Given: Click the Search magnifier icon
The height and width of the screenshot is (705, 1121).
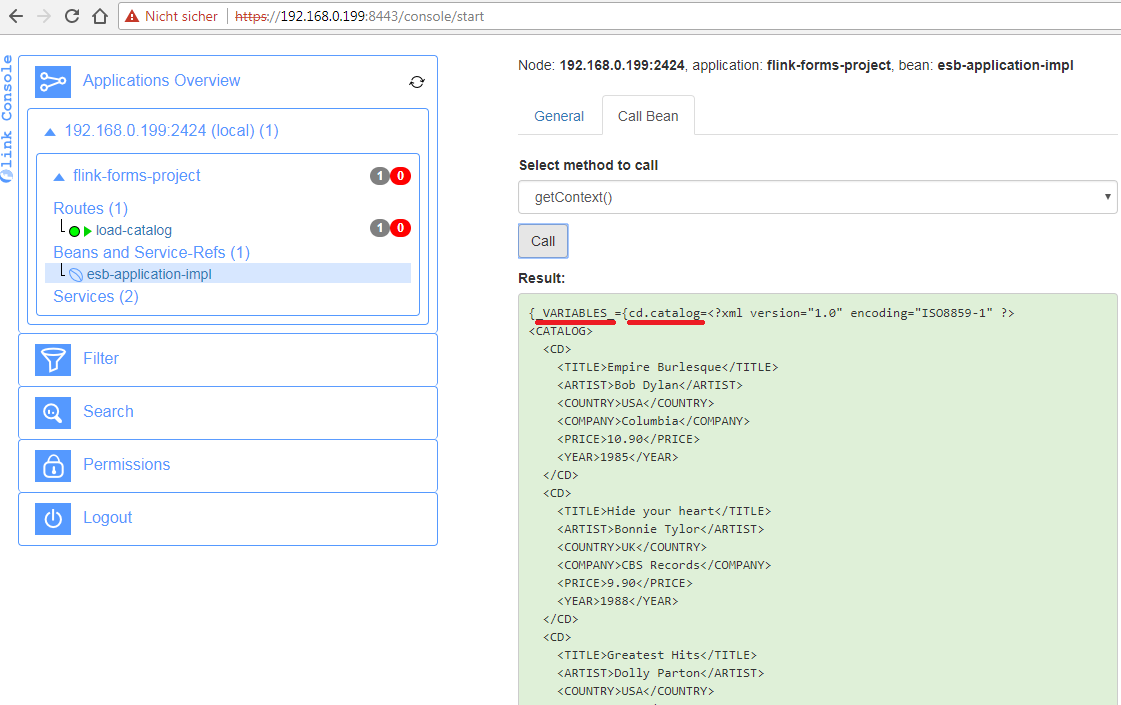Looking at the screenshot, I should click(x=53, y=412).
